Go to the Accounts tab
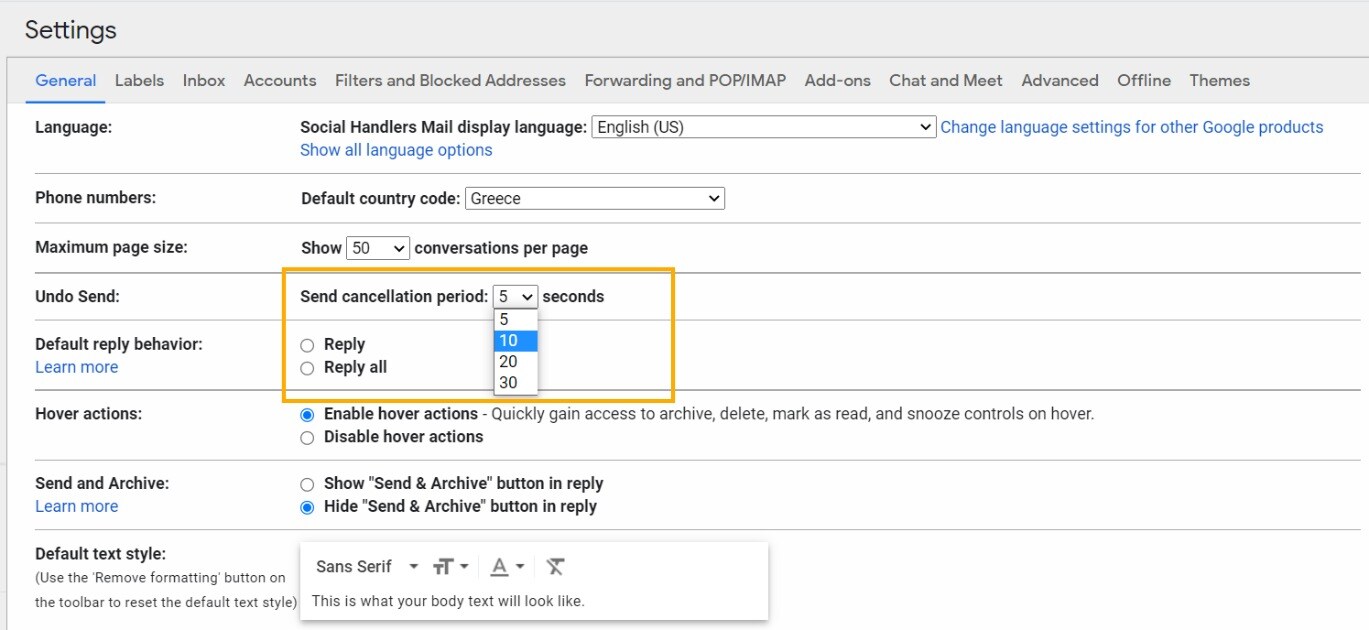Screen dimensions: 1369x630 tap(279, 80)
